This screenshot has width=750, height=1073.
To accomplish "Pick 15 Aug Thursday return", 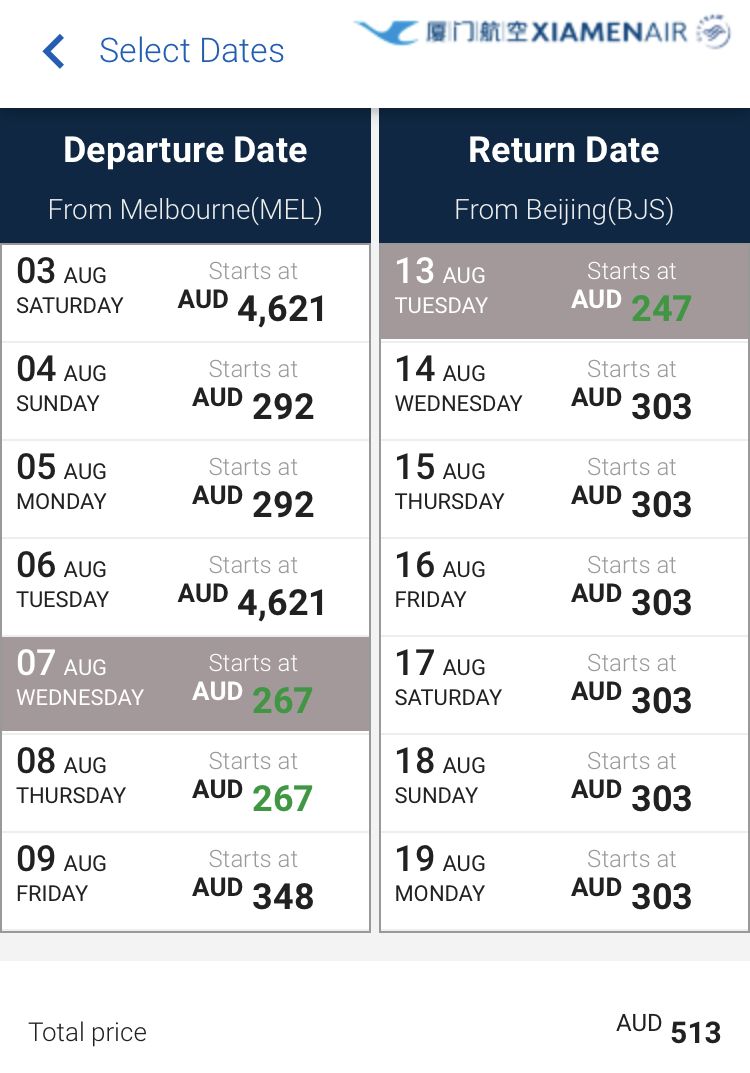I will 564,489.
